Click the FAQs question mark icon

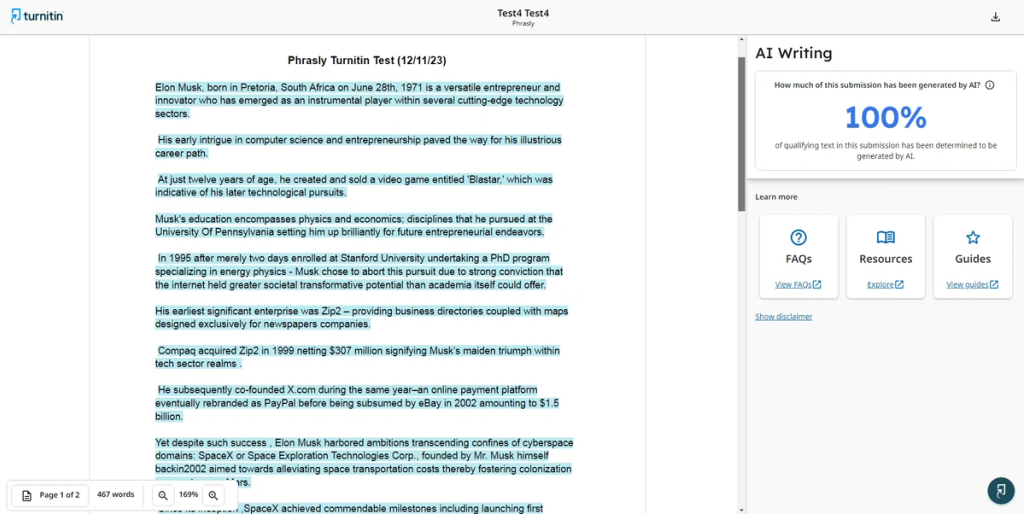click(x=798, y=237)
